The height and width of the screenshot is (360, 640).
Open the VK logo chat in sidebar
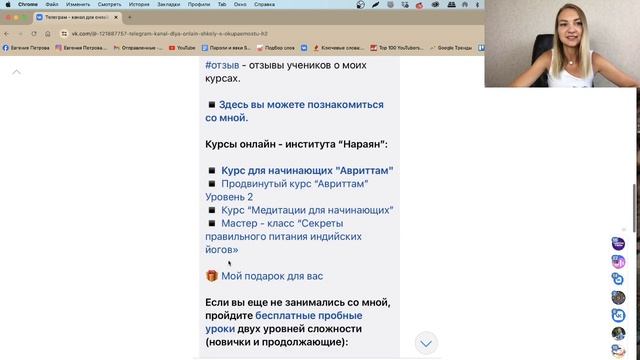[618, 316]
